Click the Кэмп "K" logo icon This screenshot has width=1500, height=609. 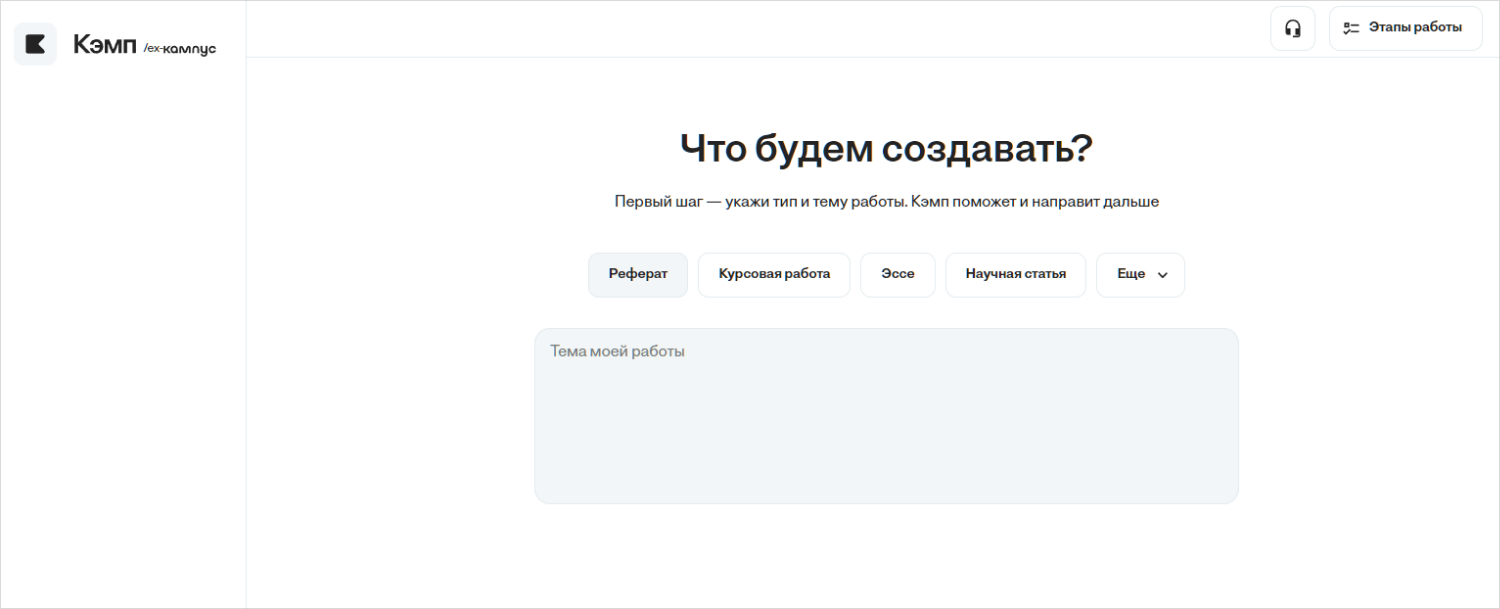pos(35,44)
